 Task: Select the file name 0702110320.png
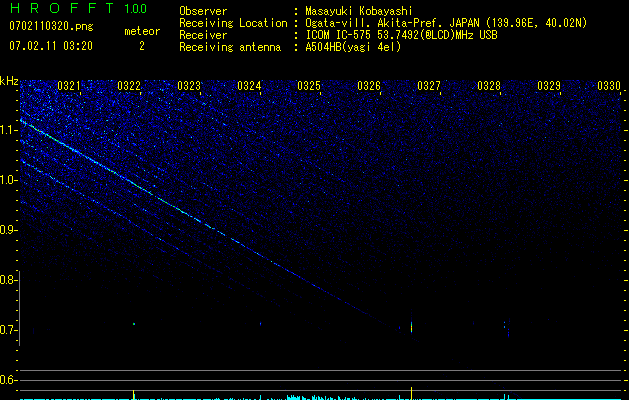(x=51, y=27)
